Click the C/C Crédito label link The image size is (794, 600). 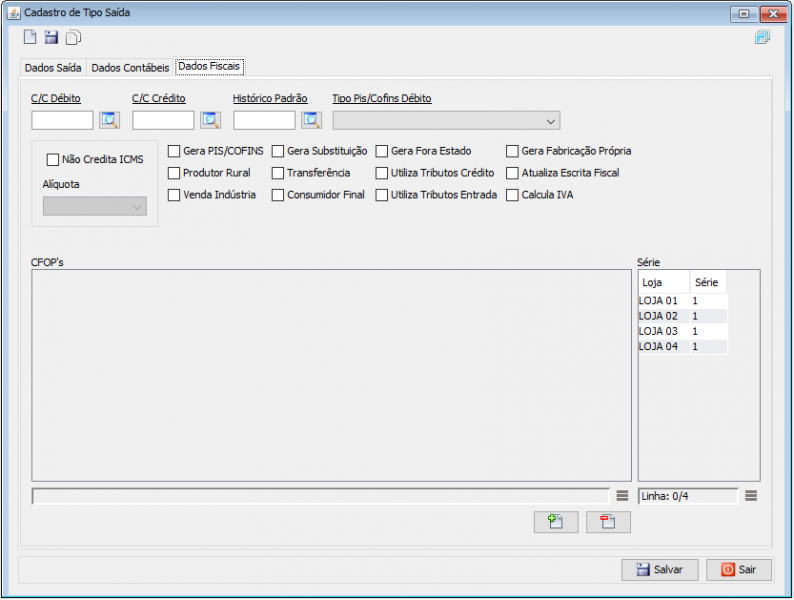pyautogui.click(x=158, y=99)
